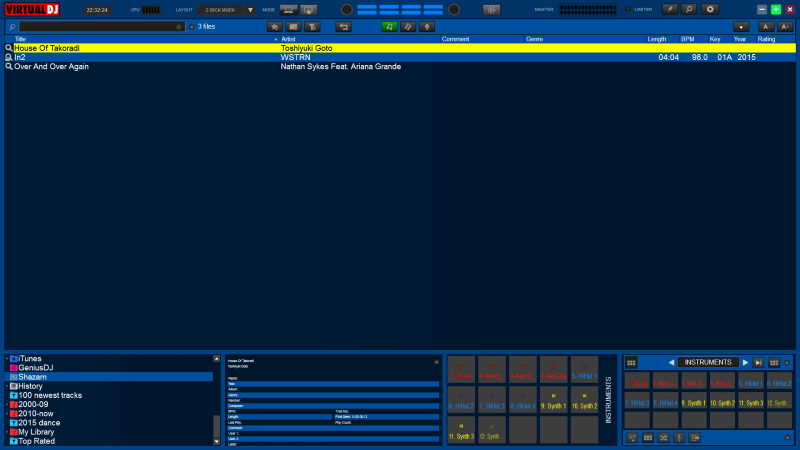The image size is (800, 450).
Task: Toggle the dot option beside '3 files'
Action: [192, 27]
